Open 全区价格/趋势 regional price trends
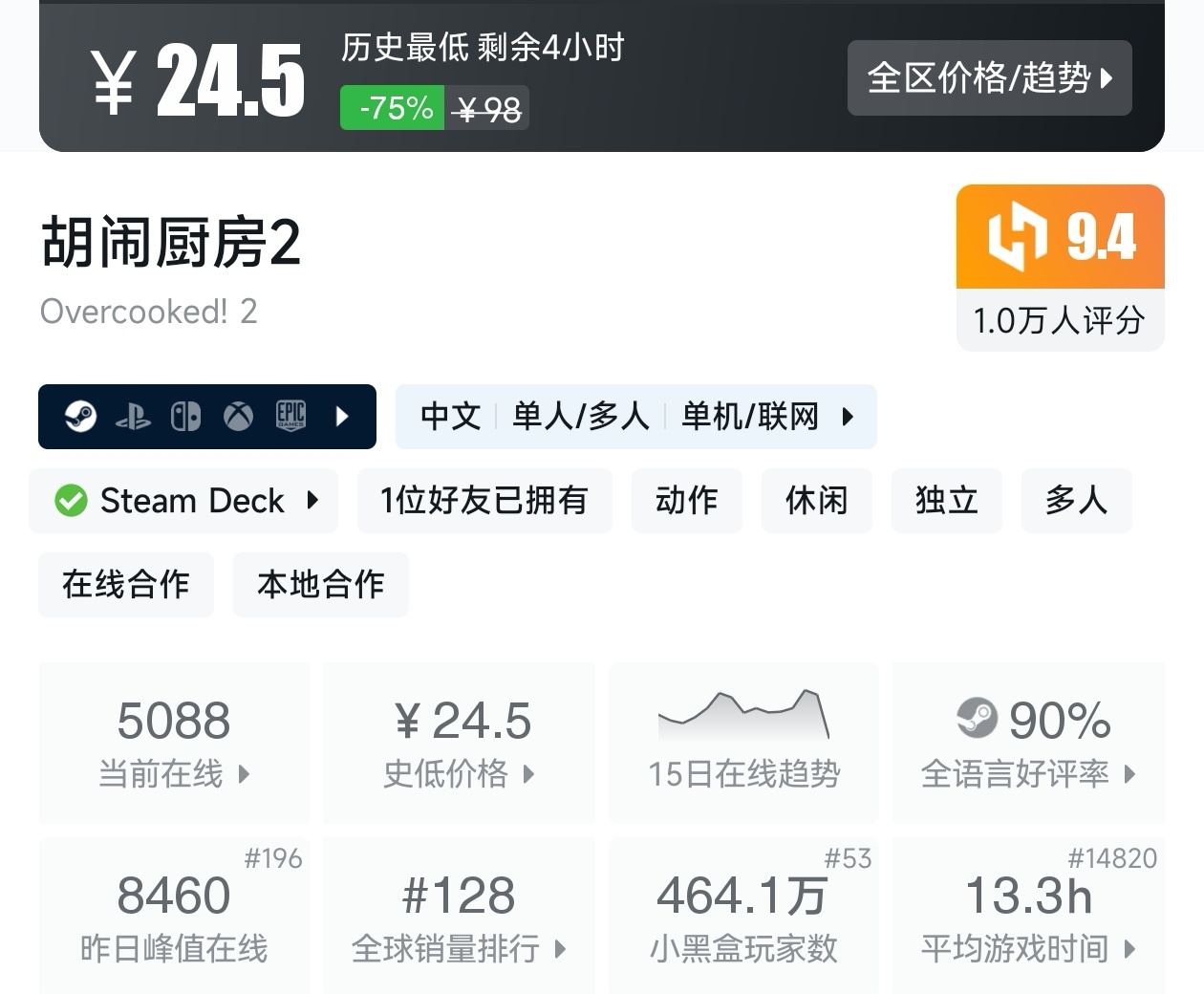Screen dimensions: 1204x994 coord(989,78)
